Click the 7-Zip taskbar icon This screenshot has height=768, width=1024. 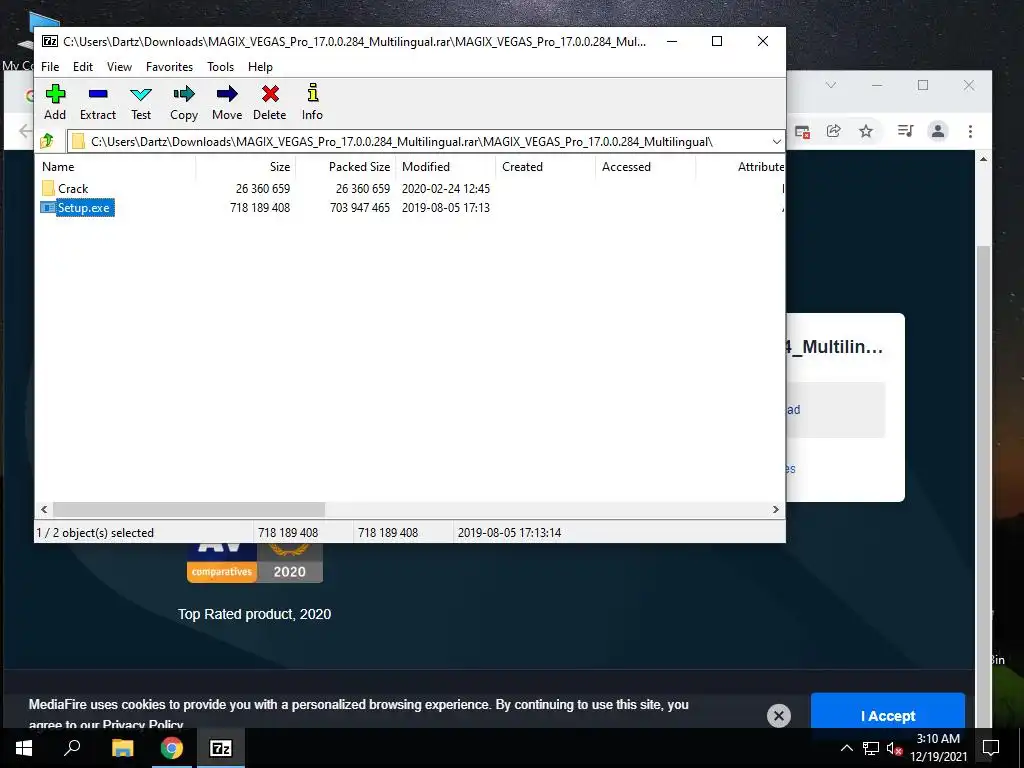[221, 748]
